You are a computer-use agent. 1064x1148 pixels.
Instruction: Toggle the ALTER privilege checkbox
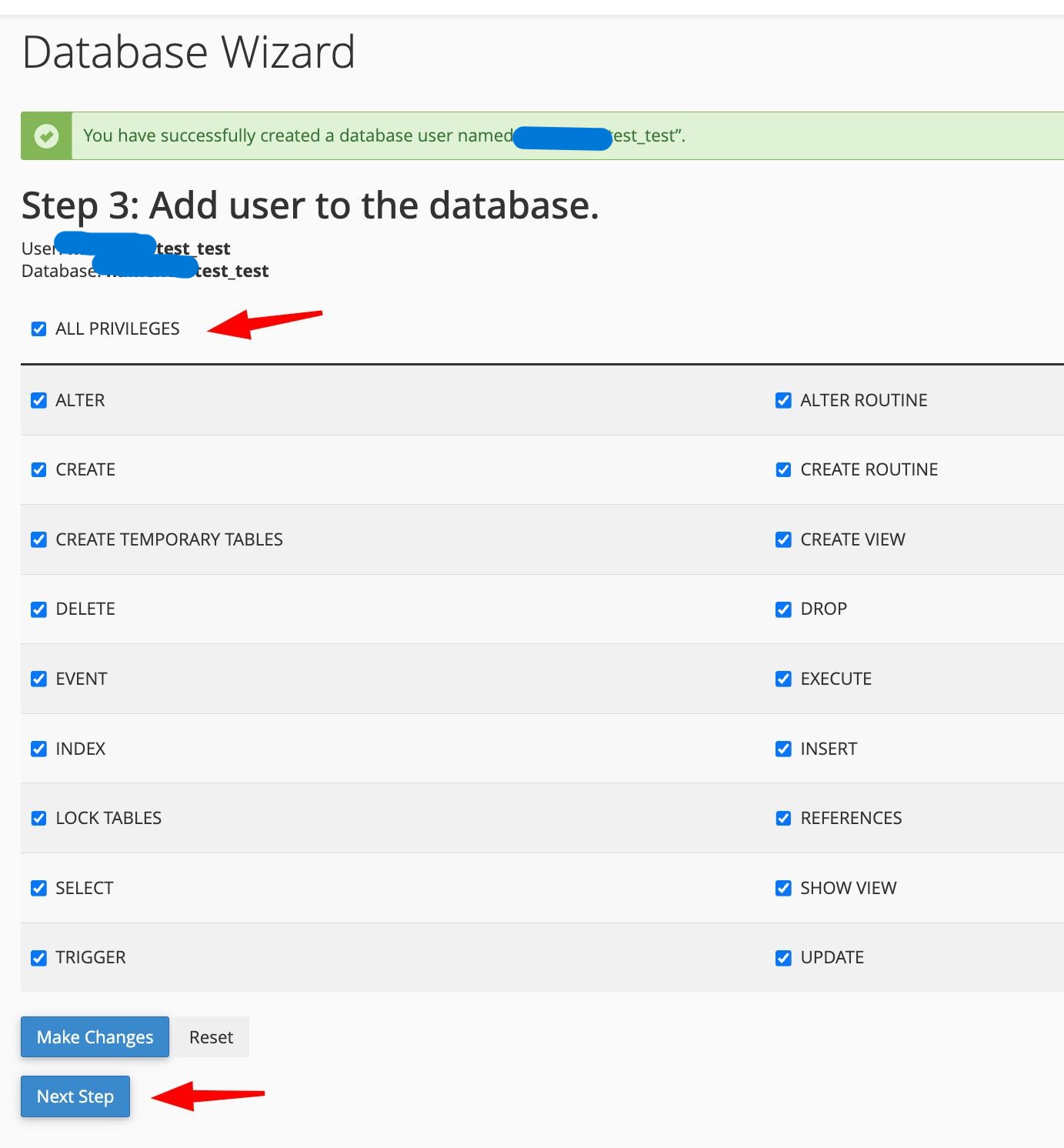pos(38,401)
